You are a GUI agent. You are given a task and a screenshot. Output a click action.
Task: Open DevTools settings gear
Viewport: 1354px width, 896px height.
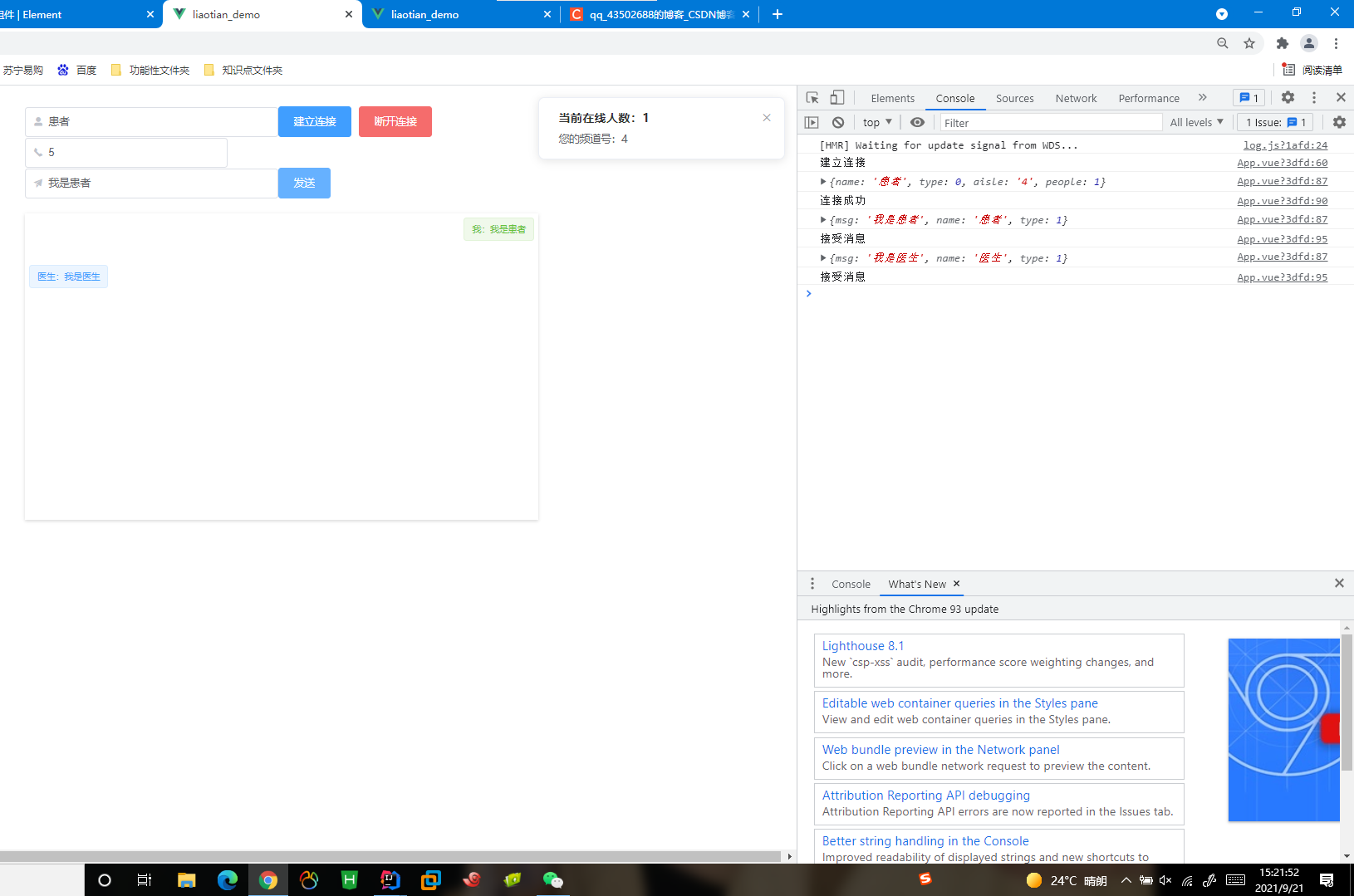[1288, 97]
